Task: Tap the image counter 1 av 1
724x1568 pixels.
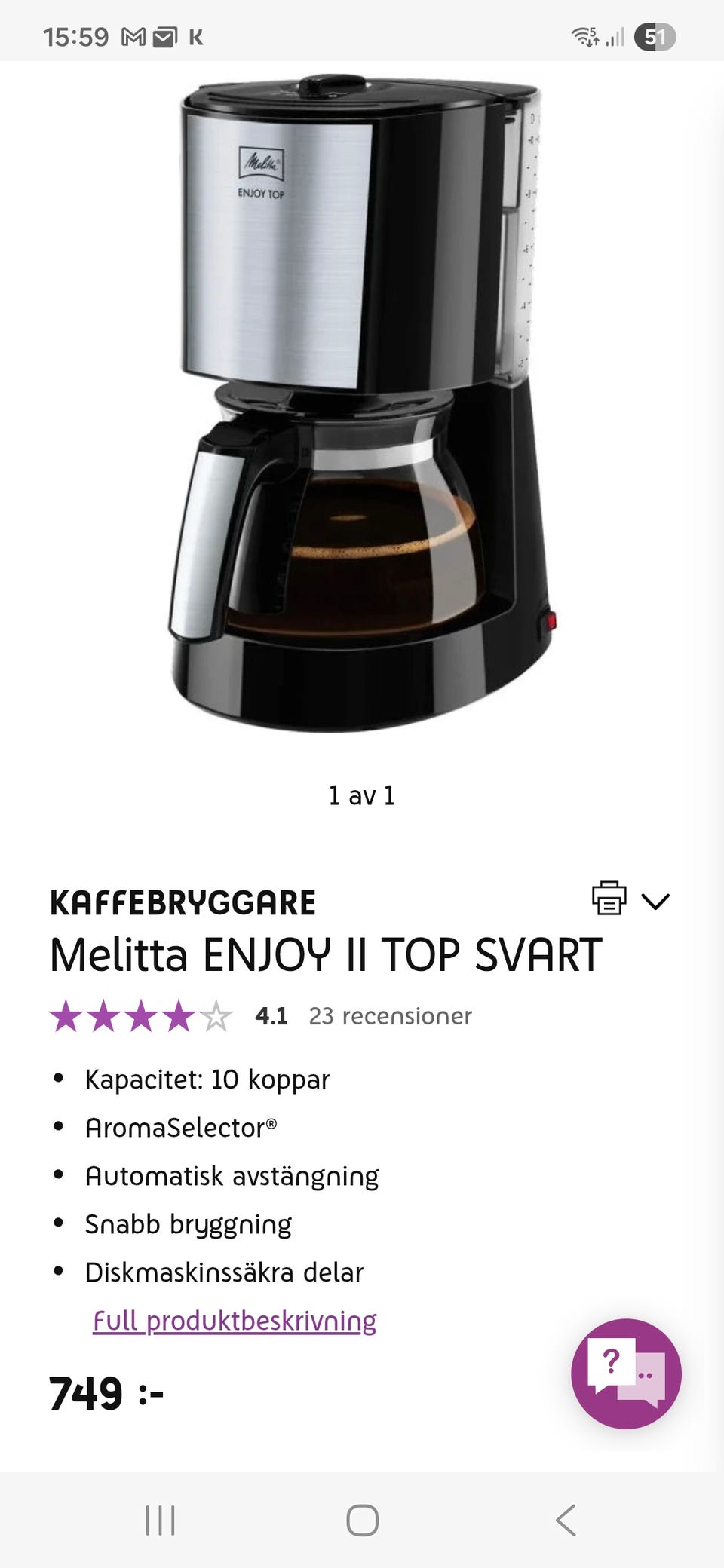Action: coord(362,795)
